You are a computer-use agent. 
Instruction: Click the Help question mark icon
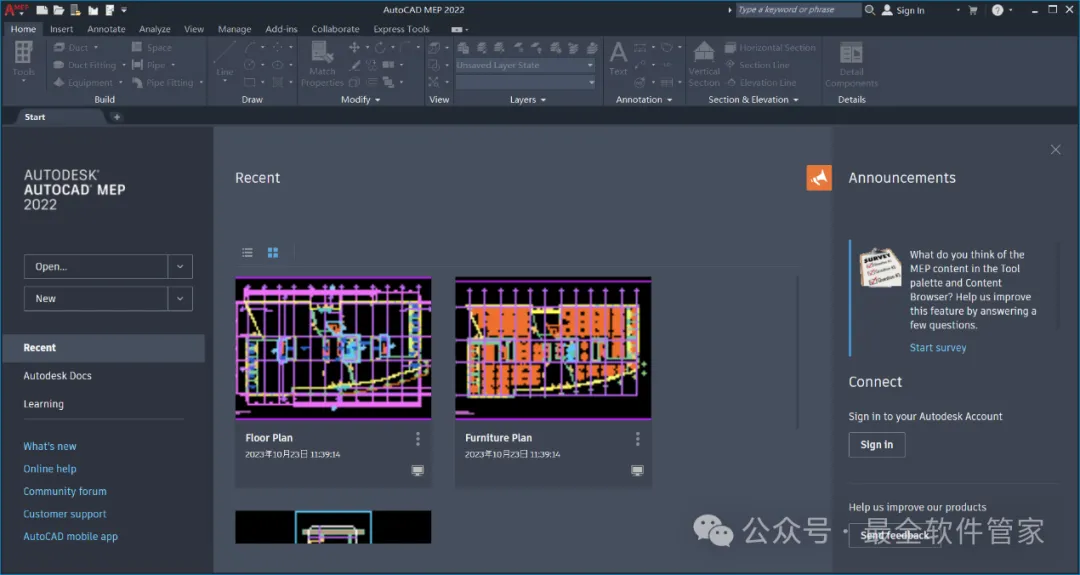(x=997, y=10)
